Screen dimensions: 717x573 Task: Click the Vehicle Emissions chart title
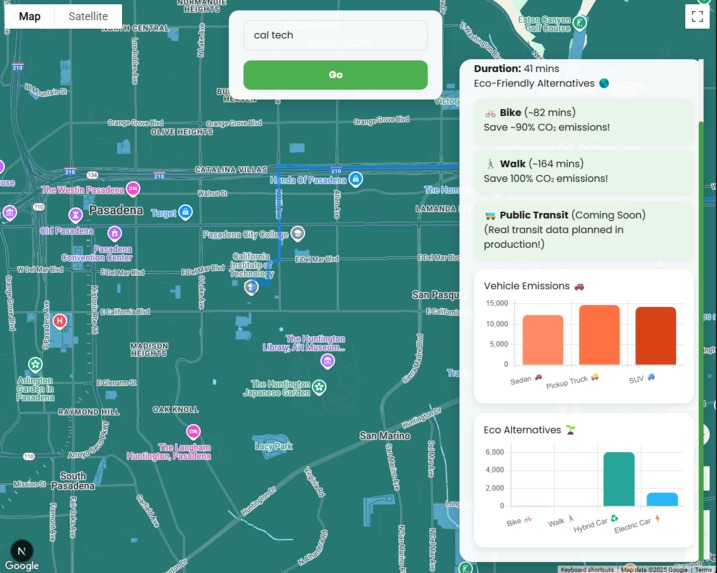(534, 286)
